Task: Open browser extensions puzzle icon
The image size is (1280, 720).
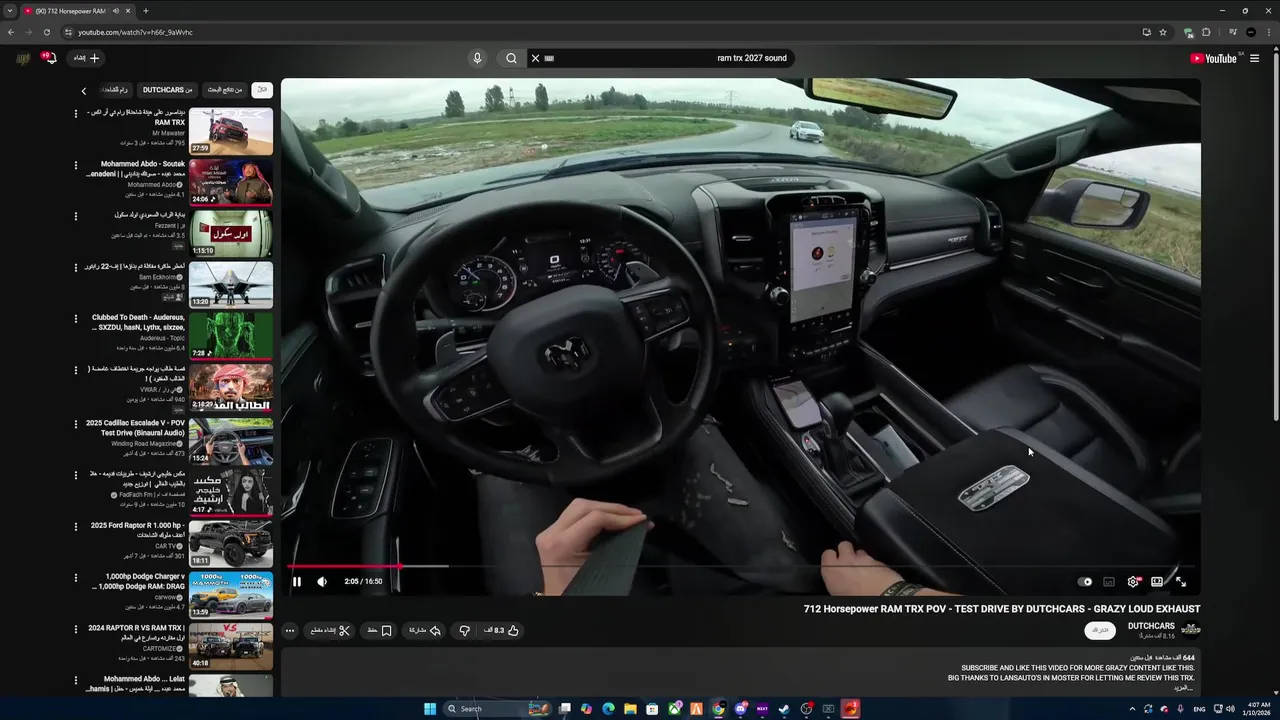Action: 1206,32
